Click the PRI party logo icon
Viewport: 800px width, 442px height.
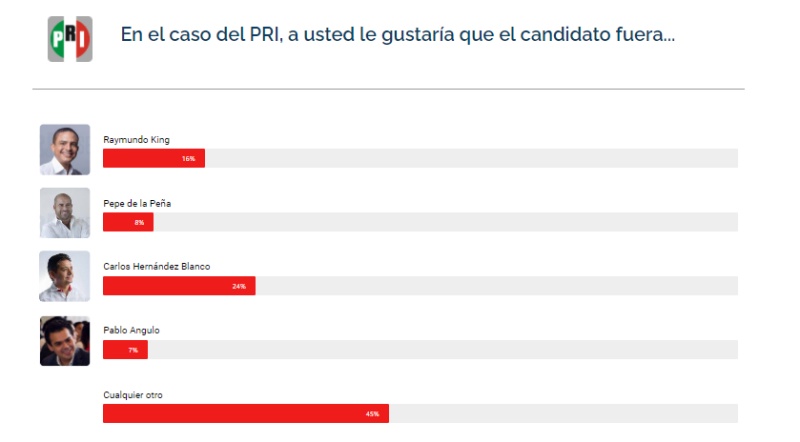pos(70,39)
